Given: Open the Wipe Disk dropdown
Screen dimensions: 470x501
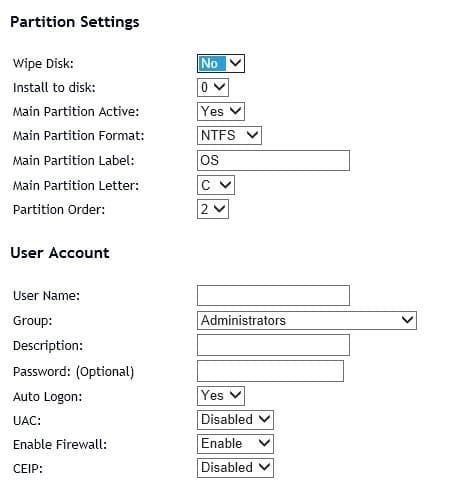Looking at the screenshot, I should pos(221,63).
